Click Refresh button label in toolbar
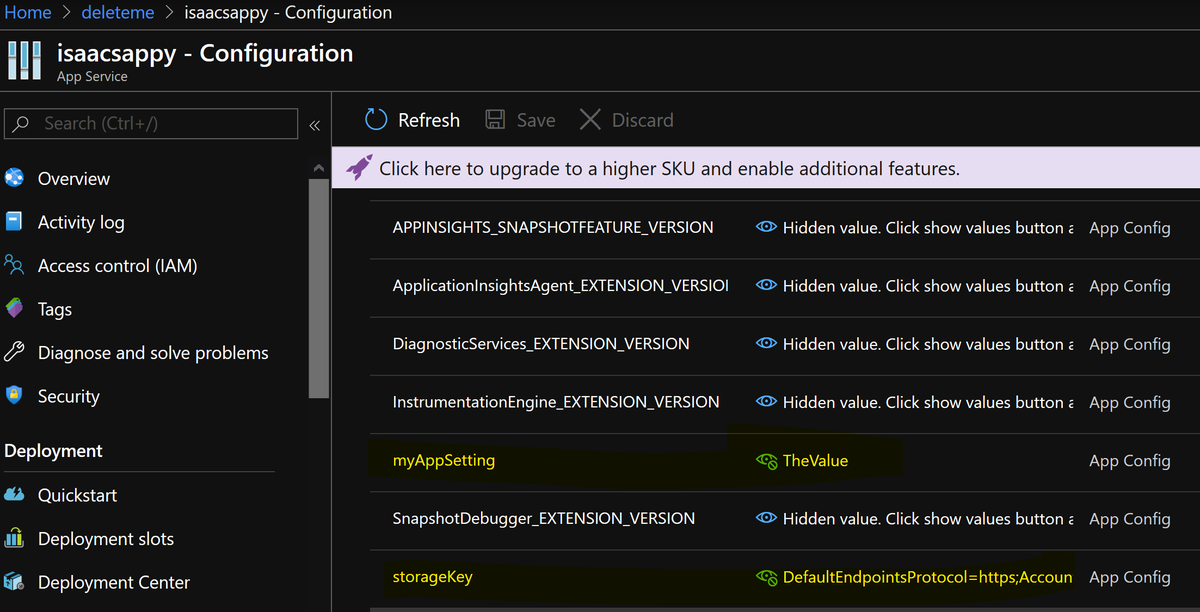Screen dimensions: 1200x612 429,120
